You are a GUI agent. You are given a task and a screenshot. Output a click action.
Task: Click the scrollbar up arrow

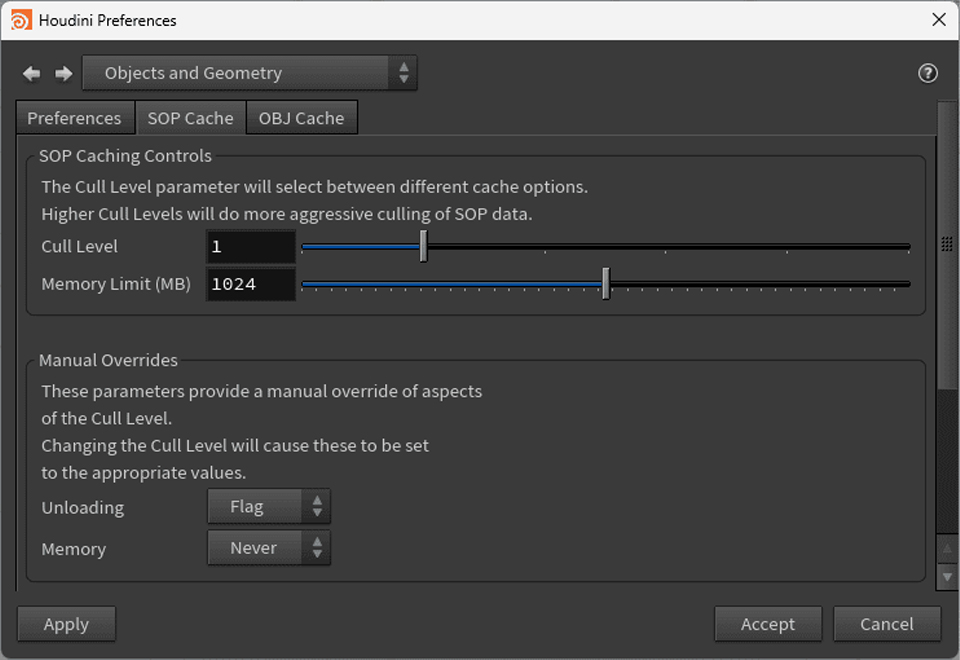(x=946, y=549)
